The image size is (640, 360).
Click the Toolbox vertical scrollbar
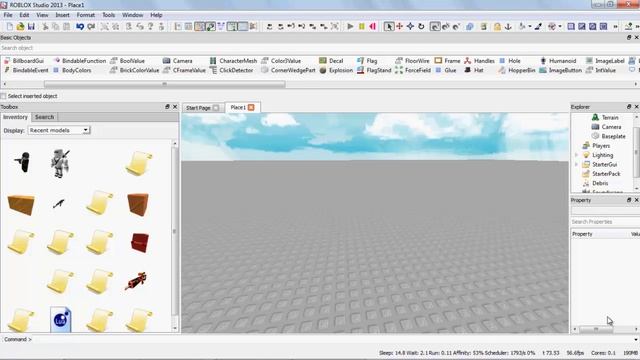tap(175, 231)
